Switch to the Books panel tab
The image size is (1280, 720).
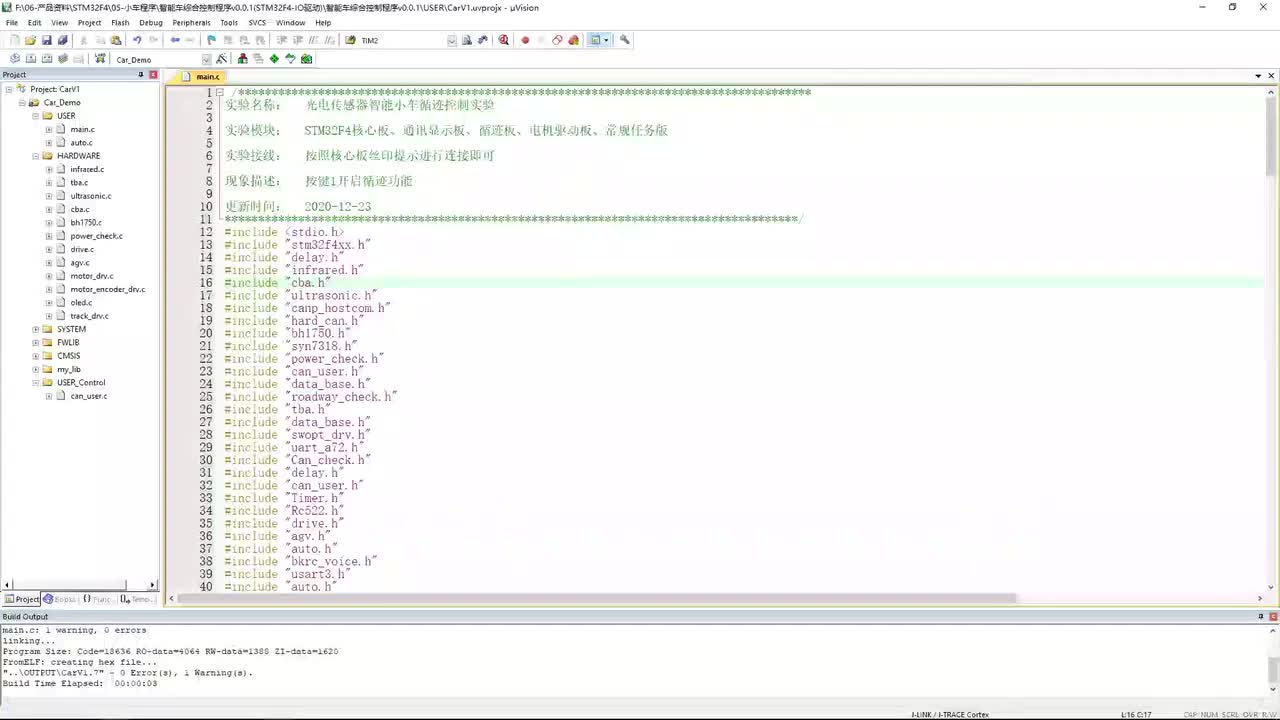[x=59, y=599]
